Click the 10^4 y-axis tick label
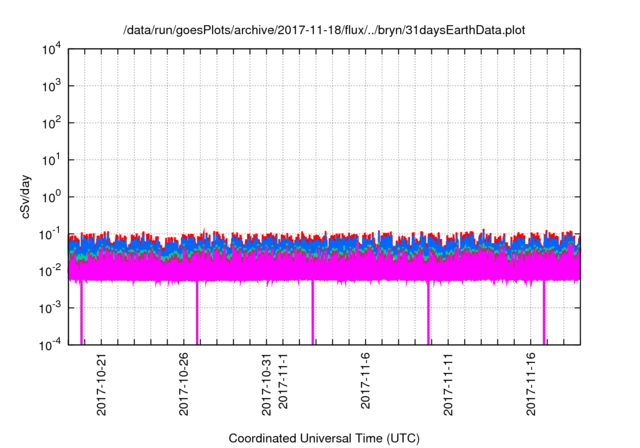640x448 pixels. [51, 50]
